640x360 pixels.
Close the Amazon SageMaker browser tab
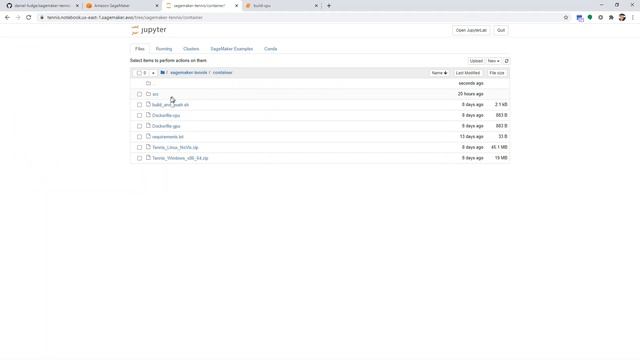pos(157,6)
